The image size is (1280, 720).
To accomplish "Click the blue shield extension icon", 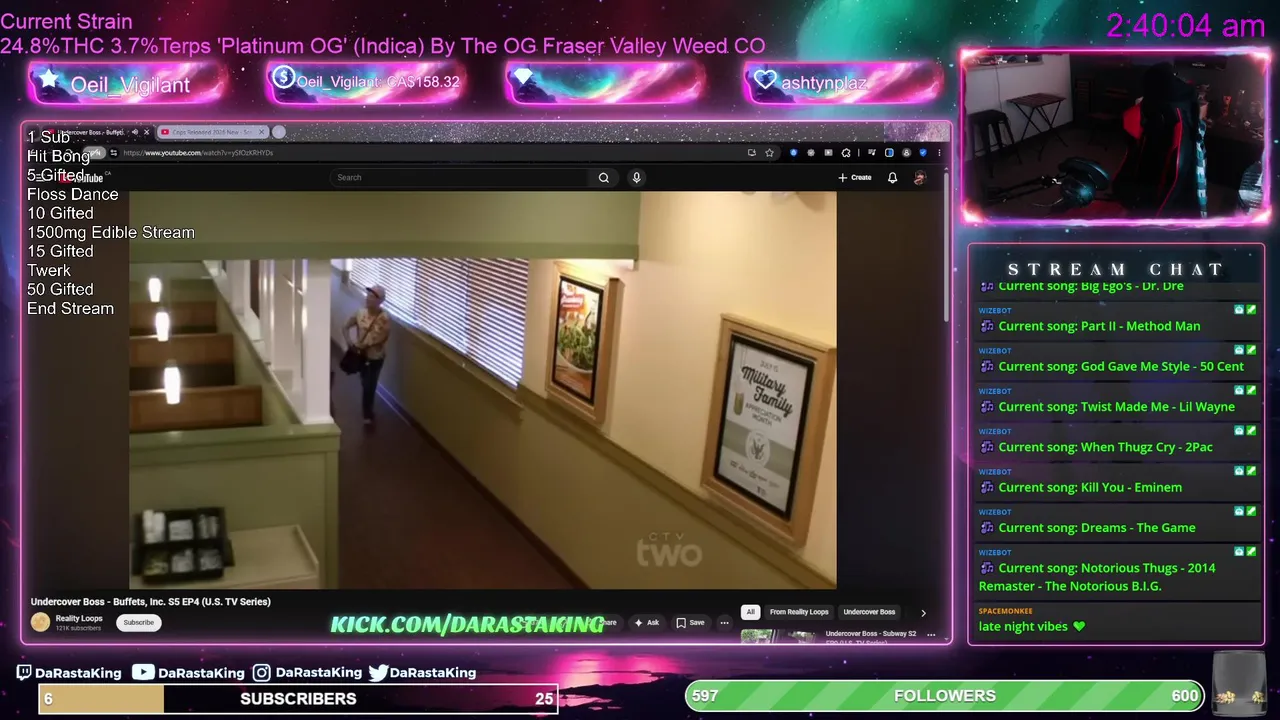I will [x=923, y=153].
